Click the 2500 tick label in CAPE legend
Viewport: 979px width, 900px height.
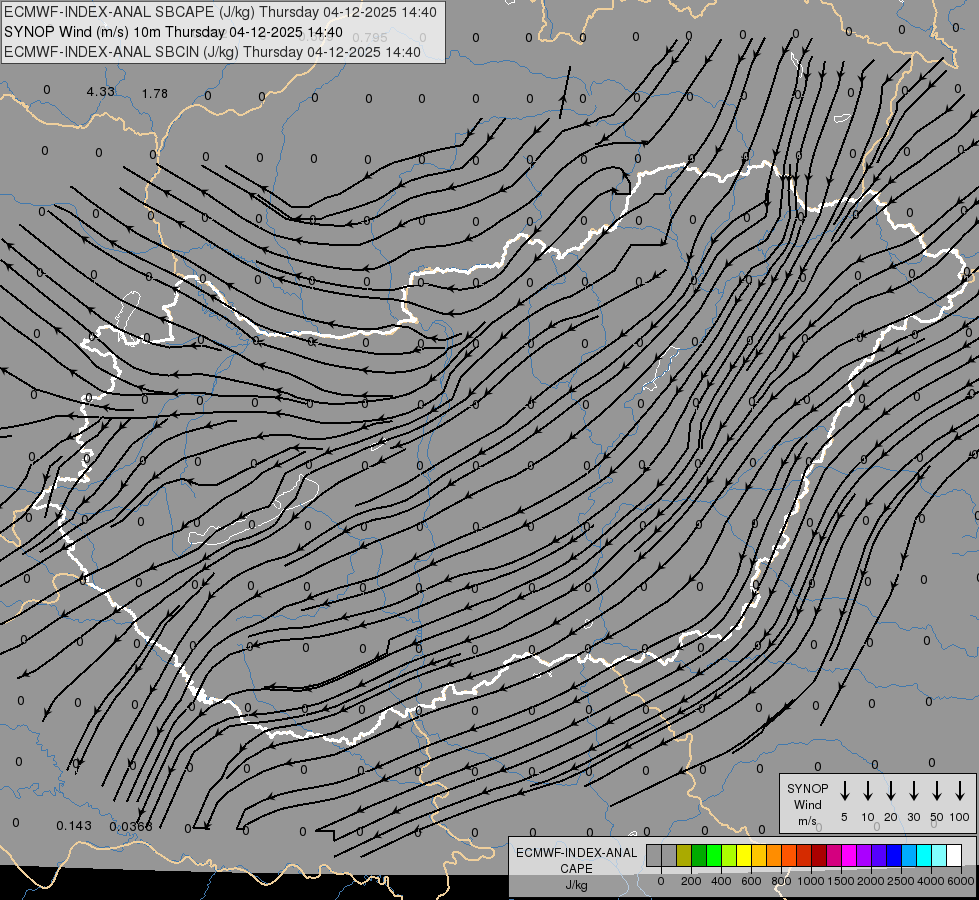tap(900, 881)
